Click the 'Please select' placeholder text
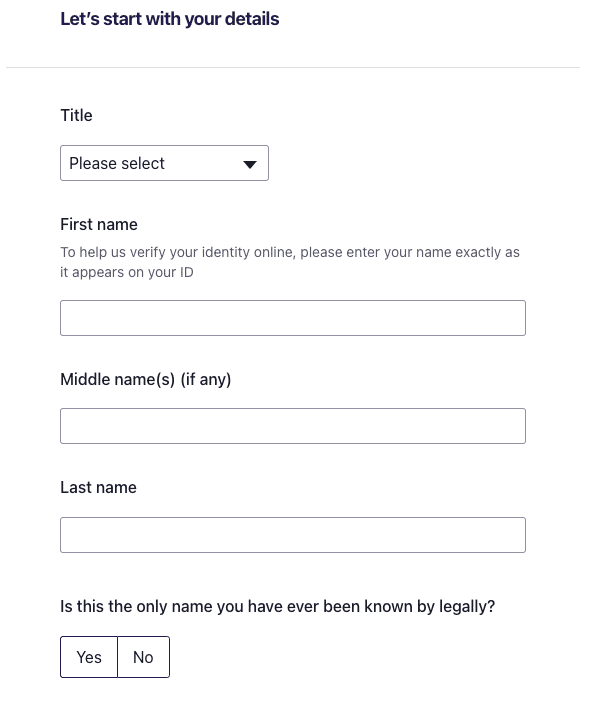The height and width of the screenshot is (707, 607). (x=117, y=163)
